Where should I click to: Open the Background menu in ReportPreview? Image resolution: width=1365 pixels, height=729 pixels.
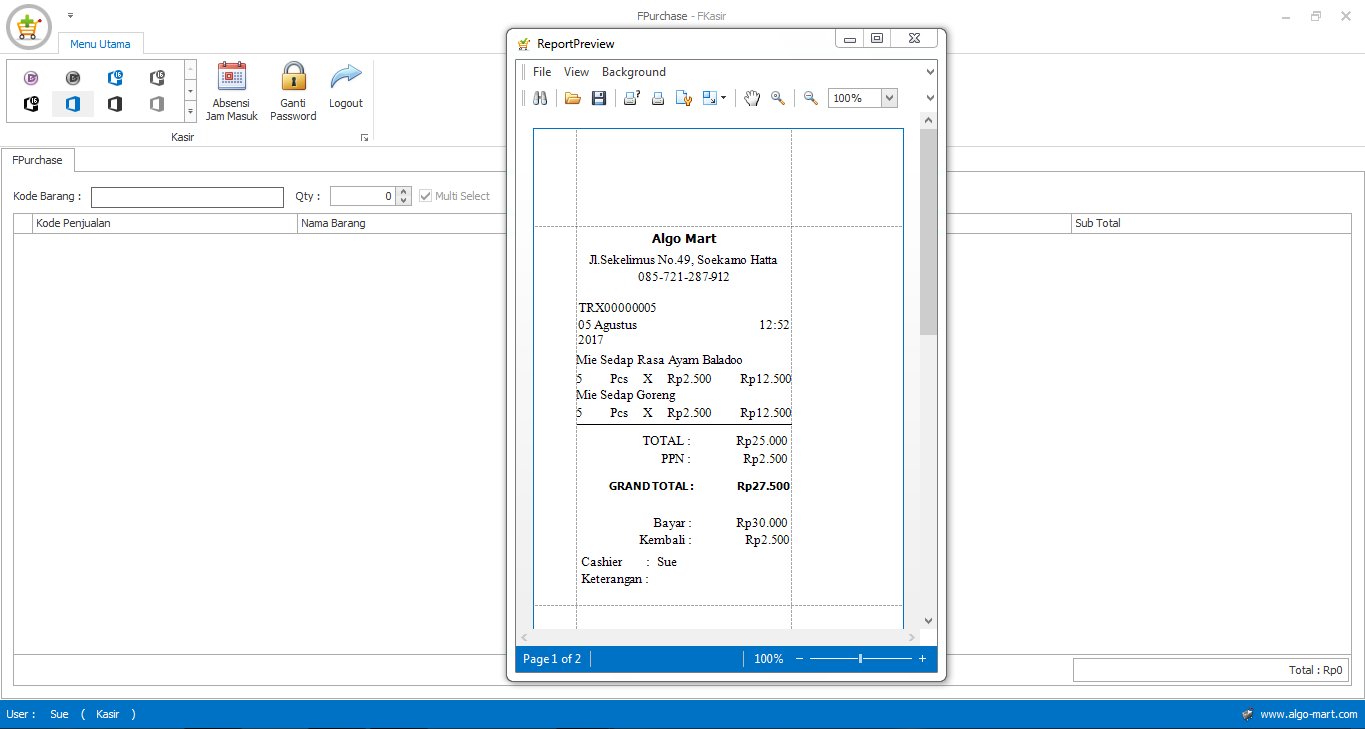(633, 71)
